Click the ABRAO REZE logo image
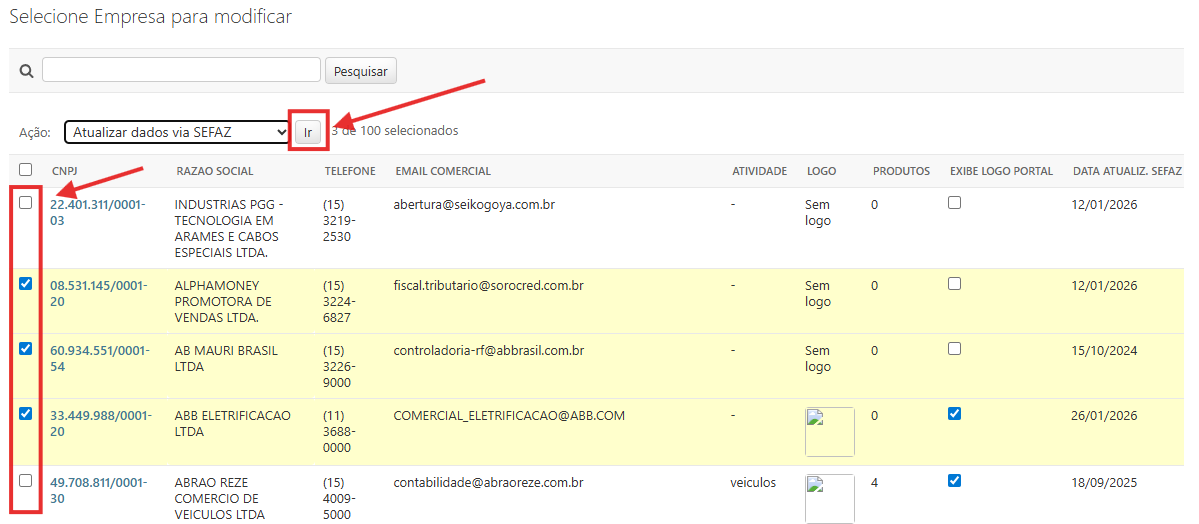1199x524 pixels. (x=829, y=498)
